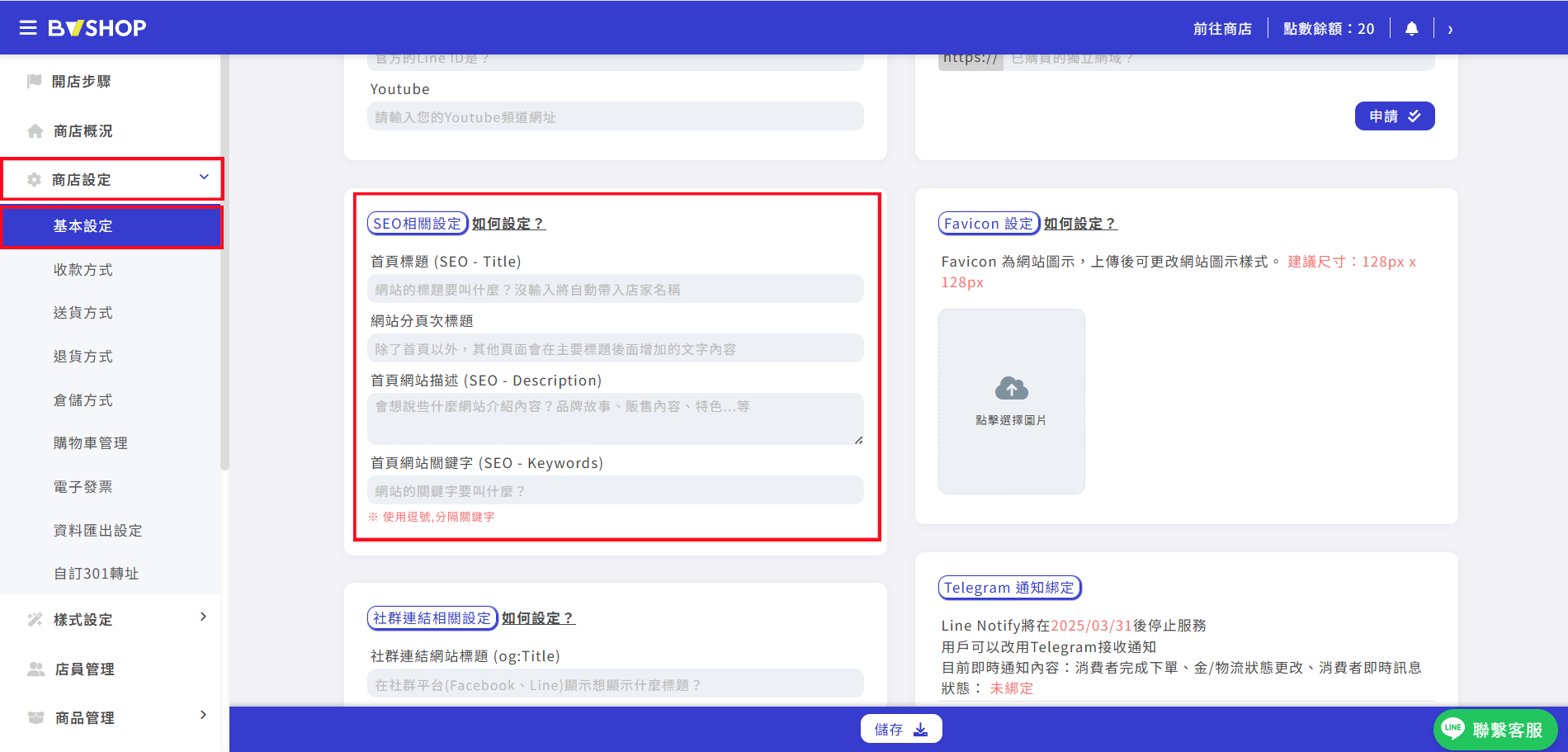This screenshot has width=1568, height=752.
Task: Focus the SEO Description textarea
Action: pyautogui.click(x=616, y=419)
